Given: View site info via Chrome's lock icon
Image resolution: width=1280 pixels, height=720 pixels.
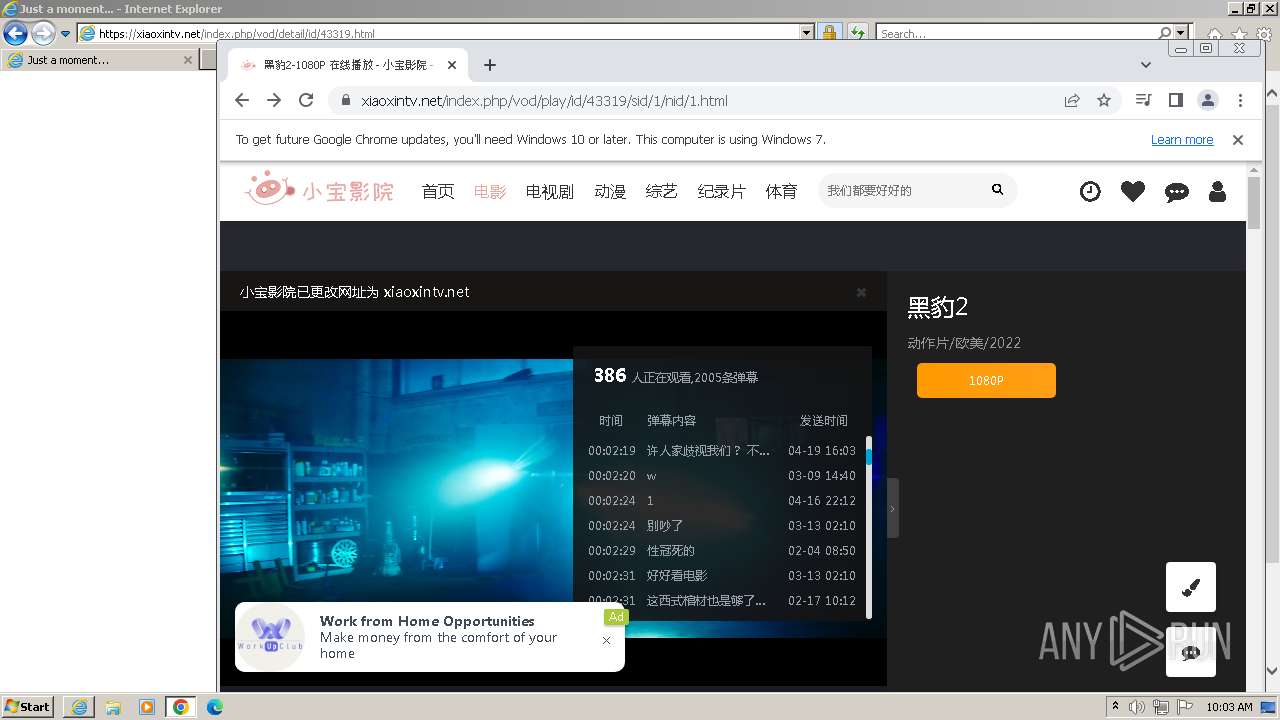Looking at the screenshot, I should 345,100.
